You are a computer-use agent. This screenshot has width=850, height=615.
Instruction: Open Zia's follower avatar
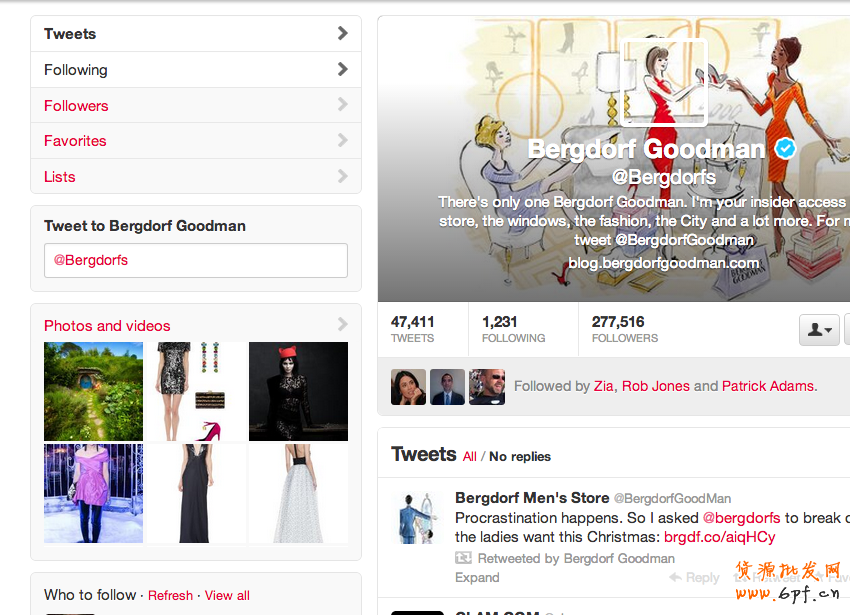[408, 387]
